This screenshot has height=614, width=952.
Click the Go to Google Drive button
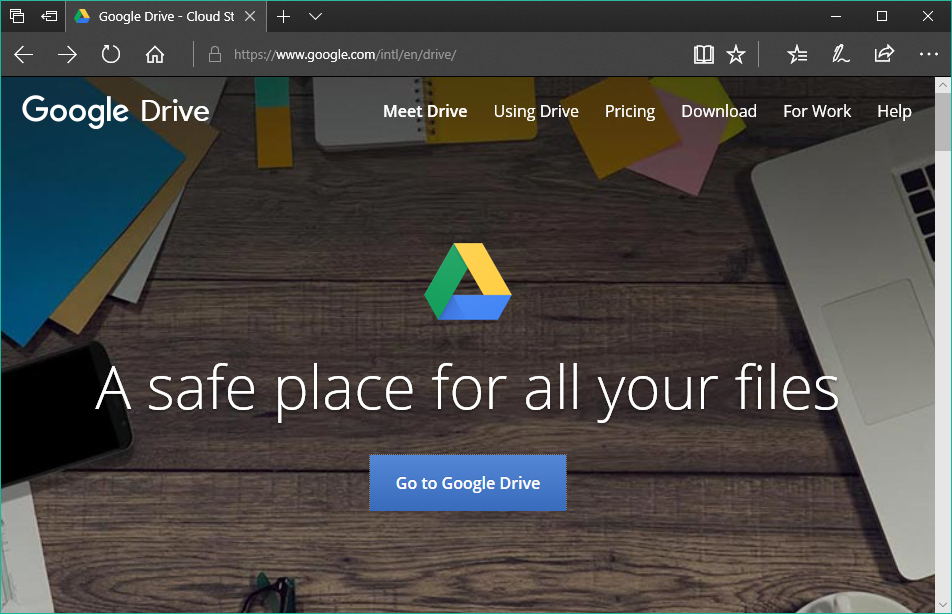coord(468,483)
